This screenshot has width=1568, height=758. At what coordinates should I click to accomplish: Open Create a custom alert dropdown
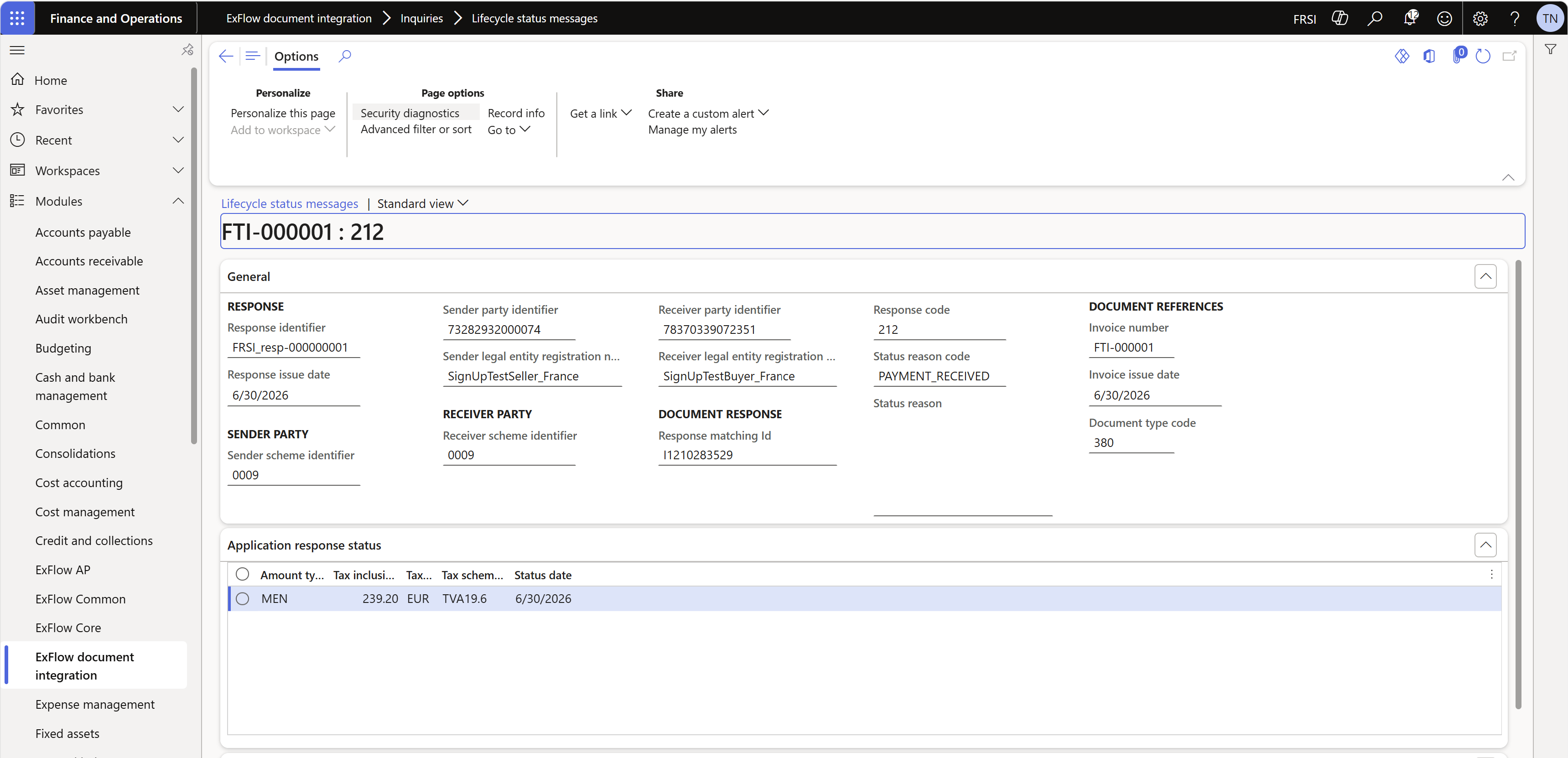pos(709,113)
